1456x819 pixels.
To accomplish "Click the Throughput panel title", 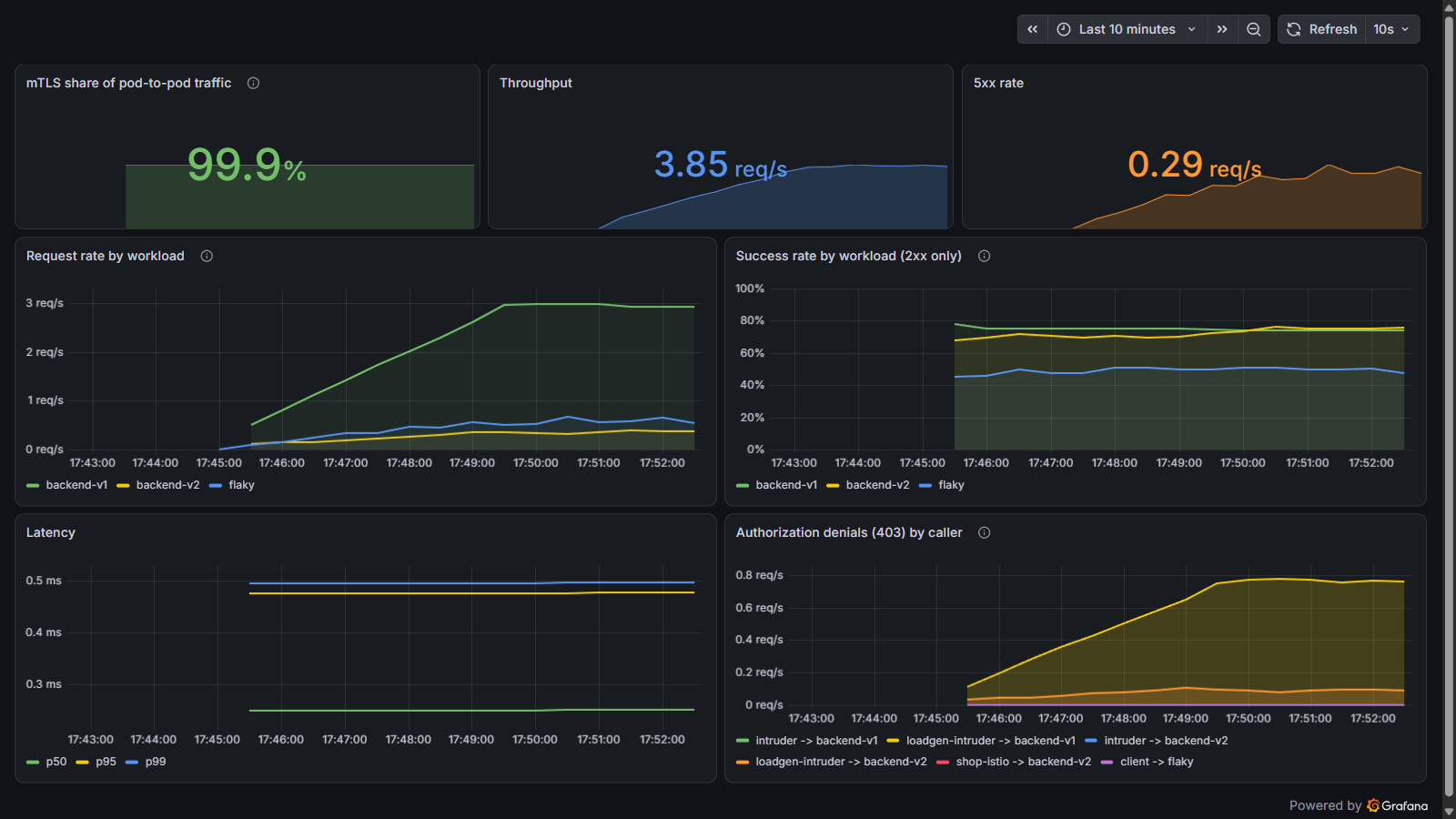I will (536, 83).
